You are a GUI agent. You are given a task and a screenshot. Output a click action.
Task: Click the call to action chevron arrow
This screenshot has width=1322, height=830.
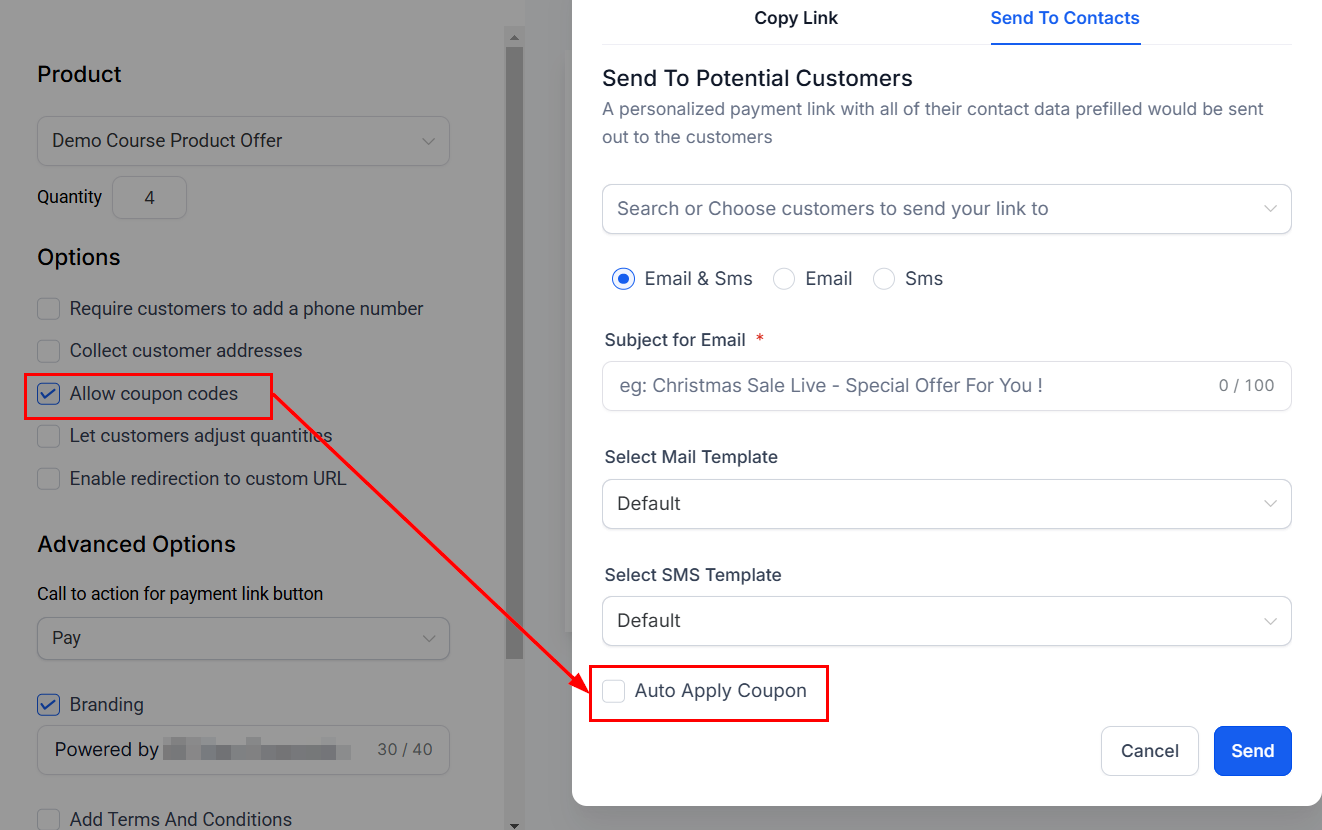tap(428, 638)
